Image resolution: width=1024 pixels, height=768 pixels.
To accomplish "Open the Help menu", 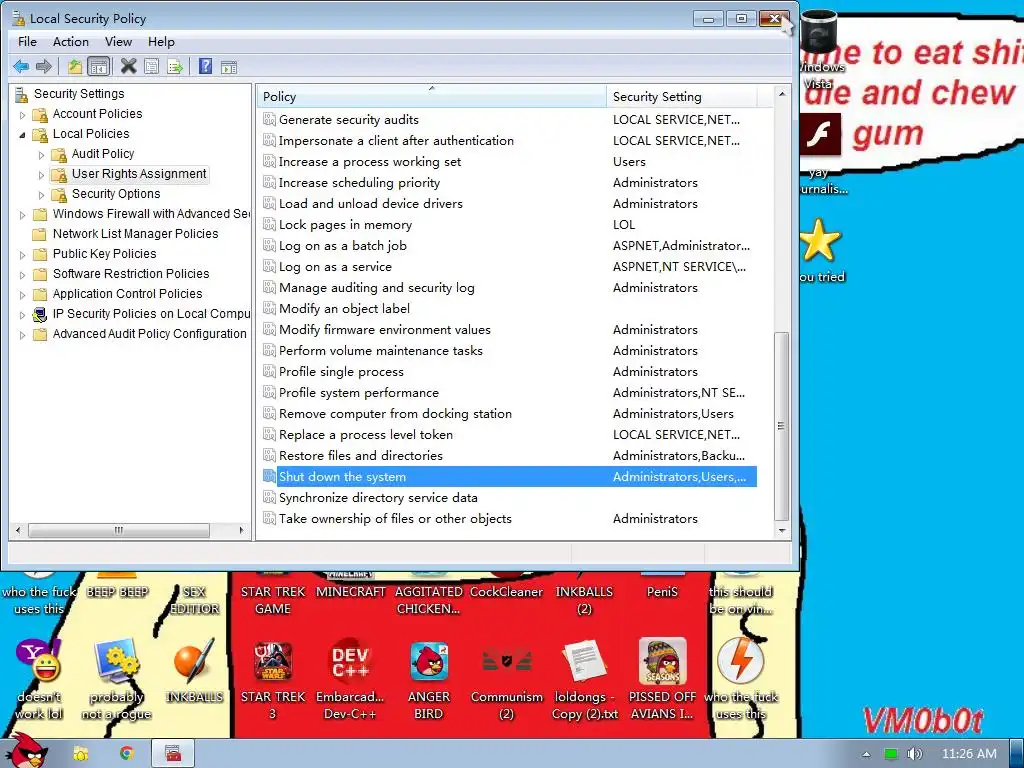I will pyautogui.click(x=161, y=42).
